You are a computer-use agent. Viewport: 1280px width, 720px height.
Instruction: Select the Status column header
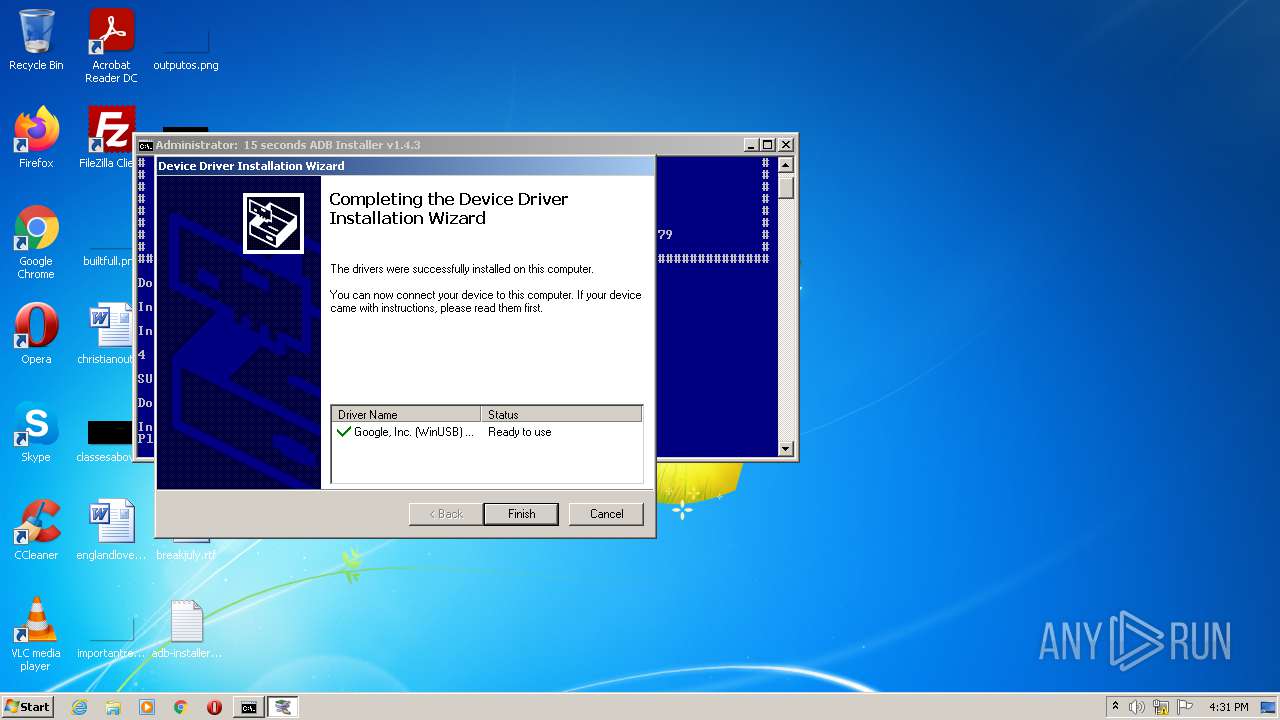561,414
